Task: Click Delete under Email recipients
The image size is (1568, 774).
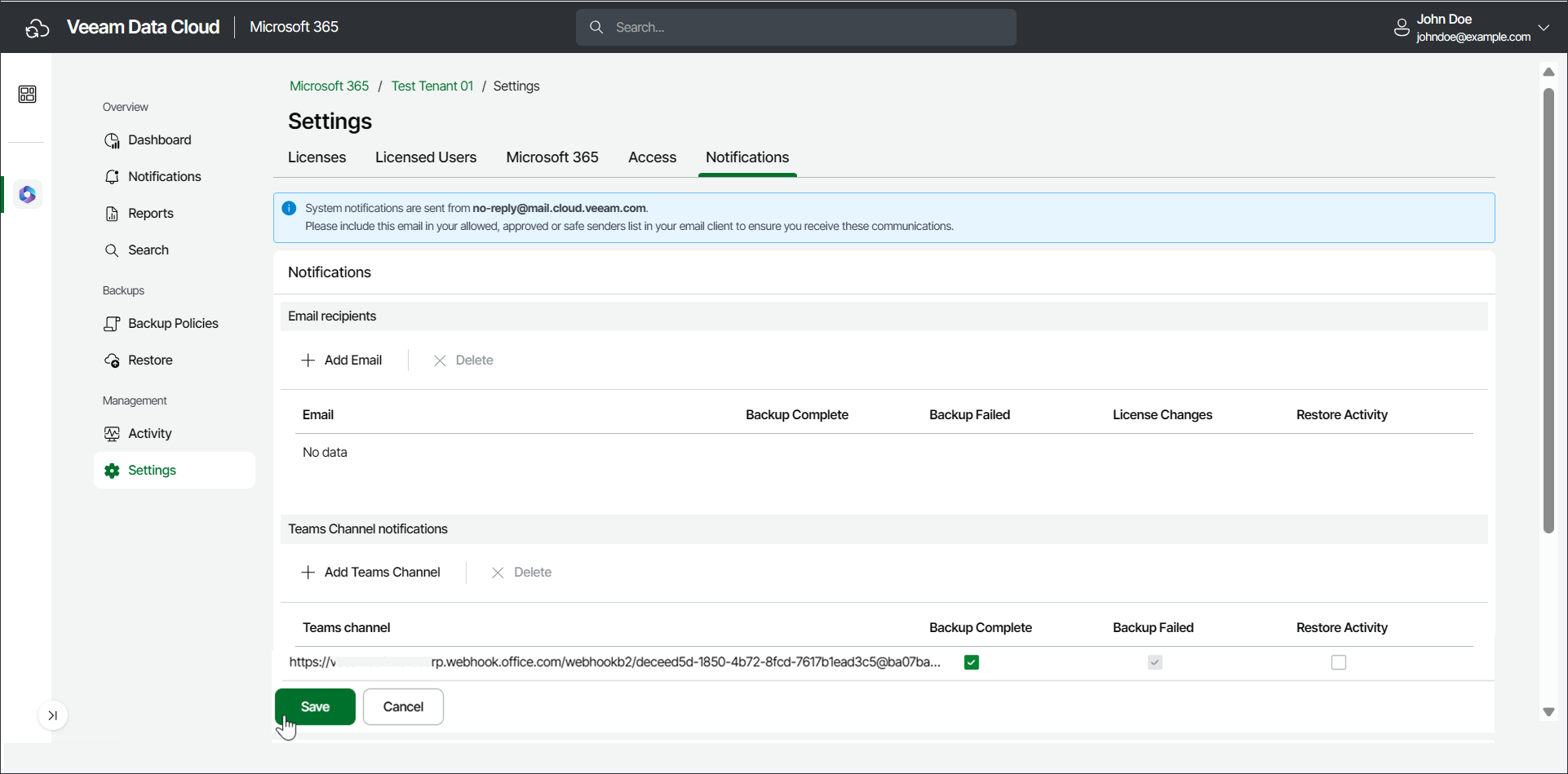Action: click(x=463, y=360)
